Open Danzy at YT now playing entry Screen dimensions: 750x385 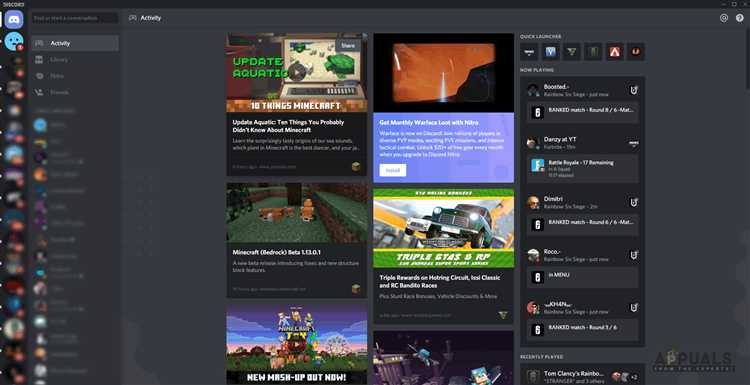(583, 143)
